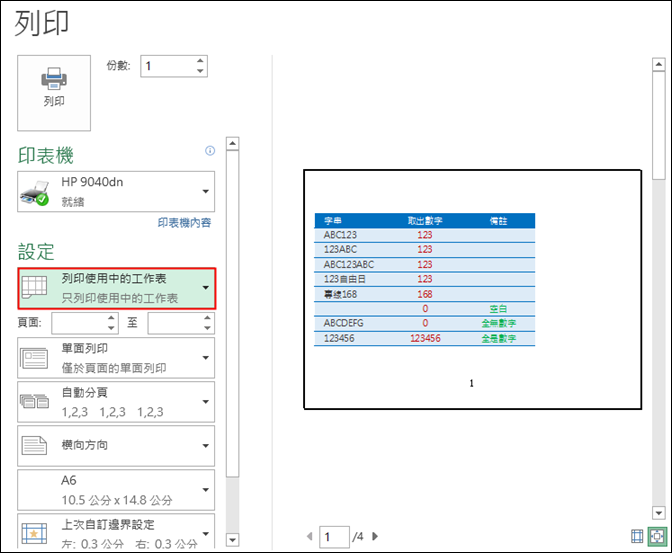Click the settings panel scroll-up arrow
Screen dimensions: 672x553
(232, 143)
